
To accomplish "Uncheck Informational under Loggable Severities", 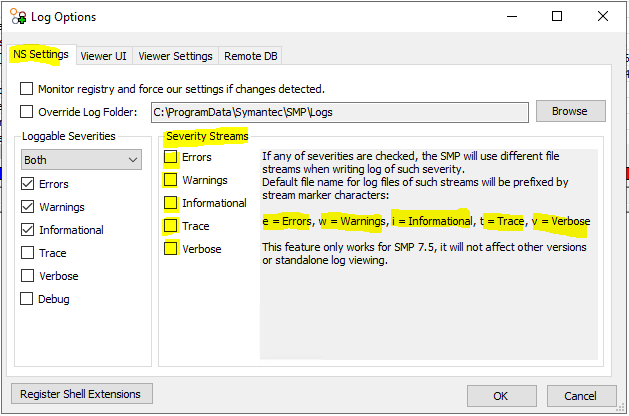I will point(27,229).
